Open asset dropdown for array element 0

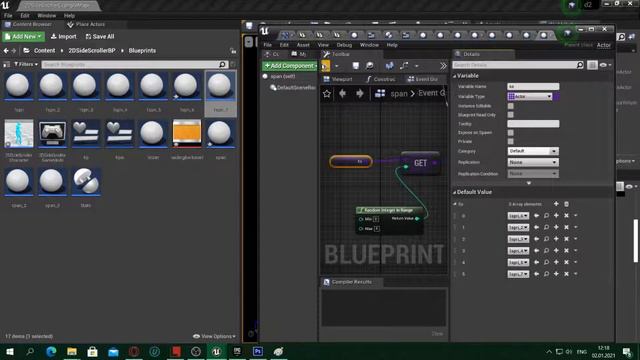tap(518, 216)
